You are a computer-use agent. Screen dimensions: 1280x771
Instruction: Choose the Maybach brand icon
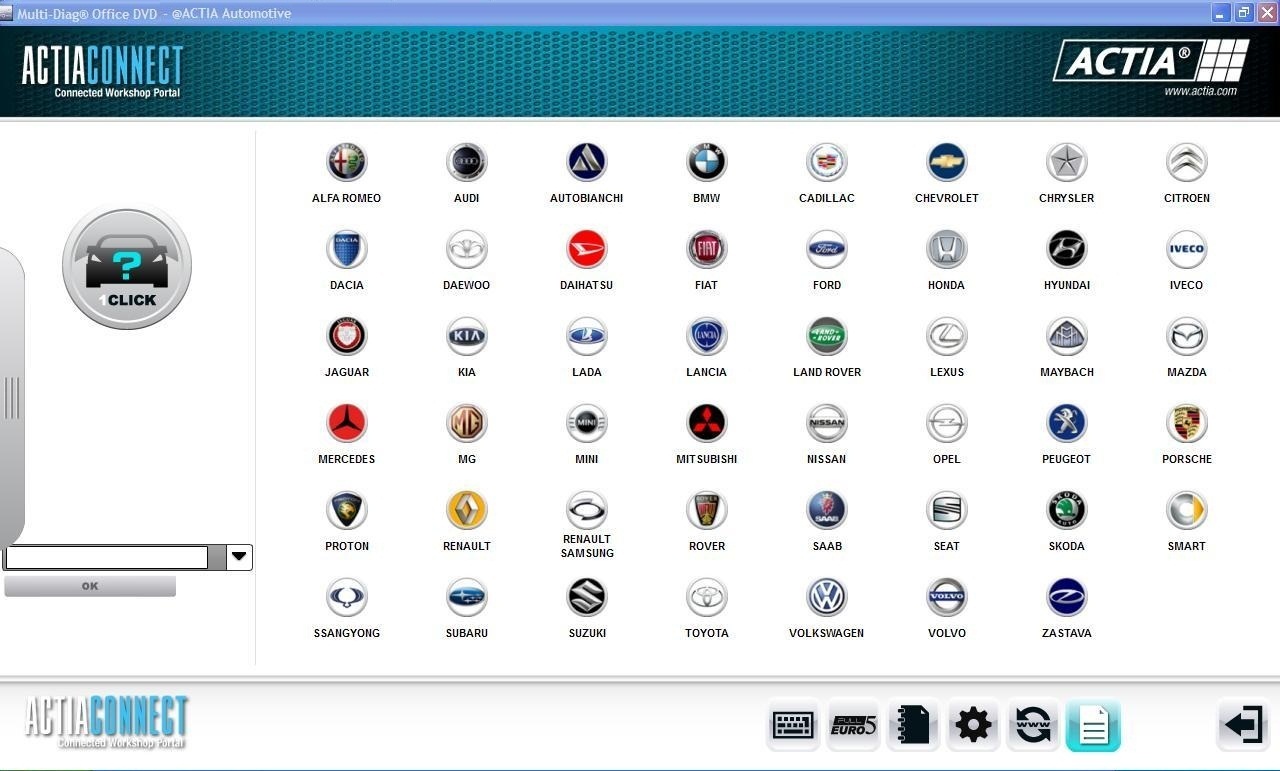pos(1067,336)
